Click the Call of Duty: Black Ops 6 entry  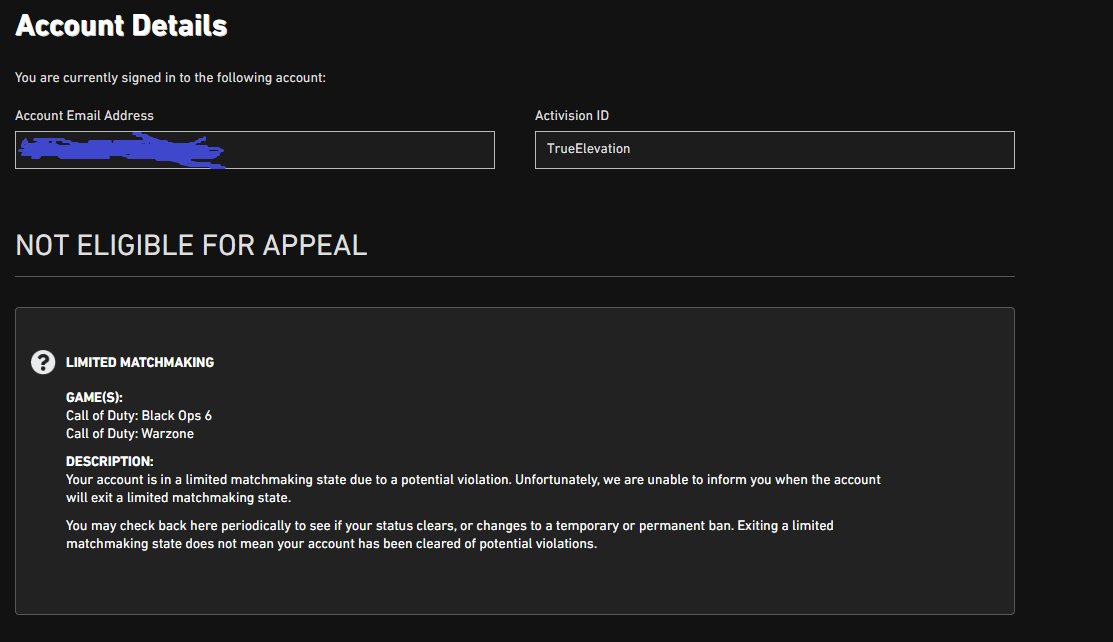click(140, 415)
